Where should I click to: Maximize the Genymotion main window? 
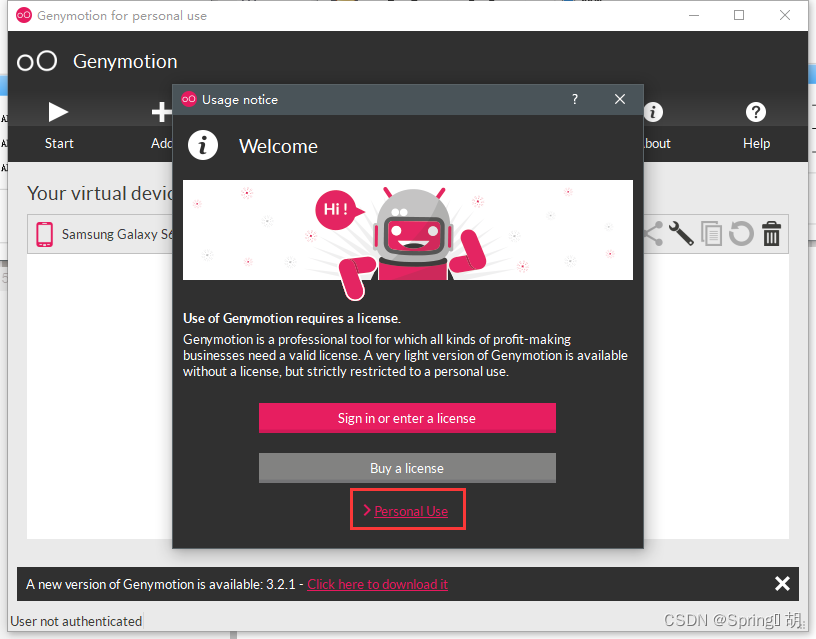739,15
